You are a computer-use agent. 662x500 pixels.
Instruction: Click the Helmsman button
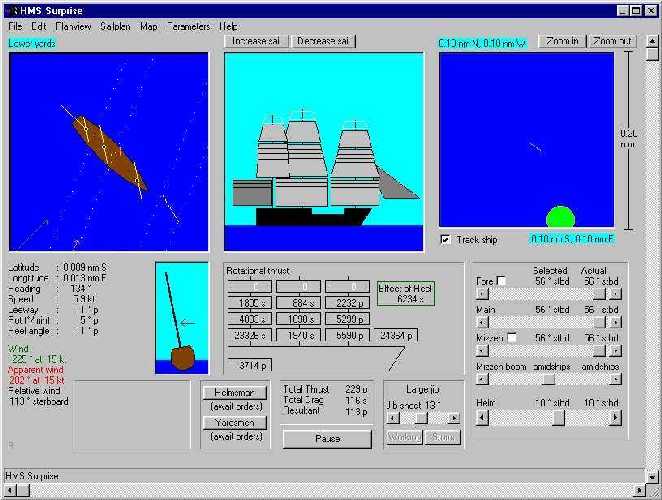coord(235,393)
